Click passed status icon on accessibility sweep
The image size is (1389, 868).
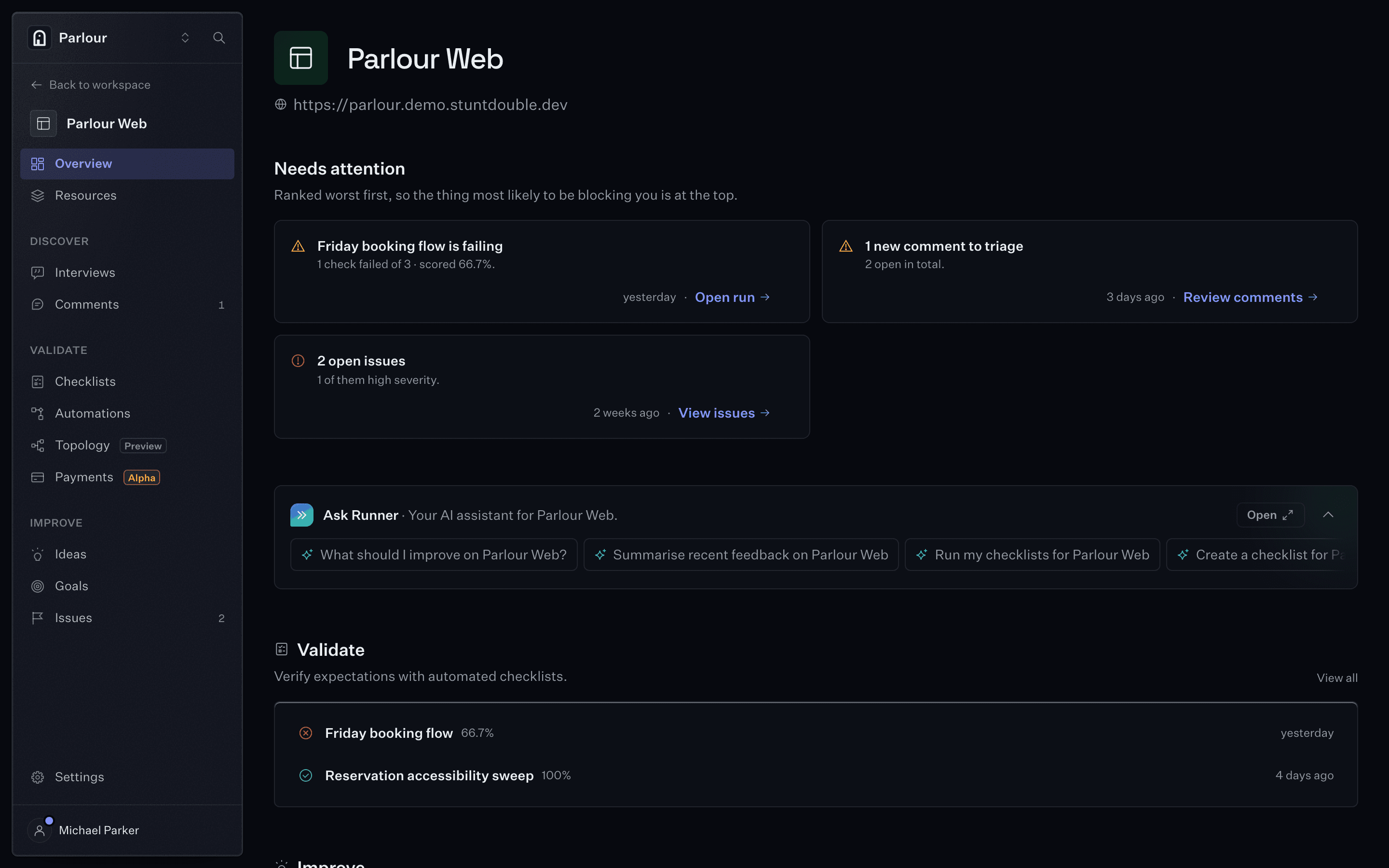[306, 775]
